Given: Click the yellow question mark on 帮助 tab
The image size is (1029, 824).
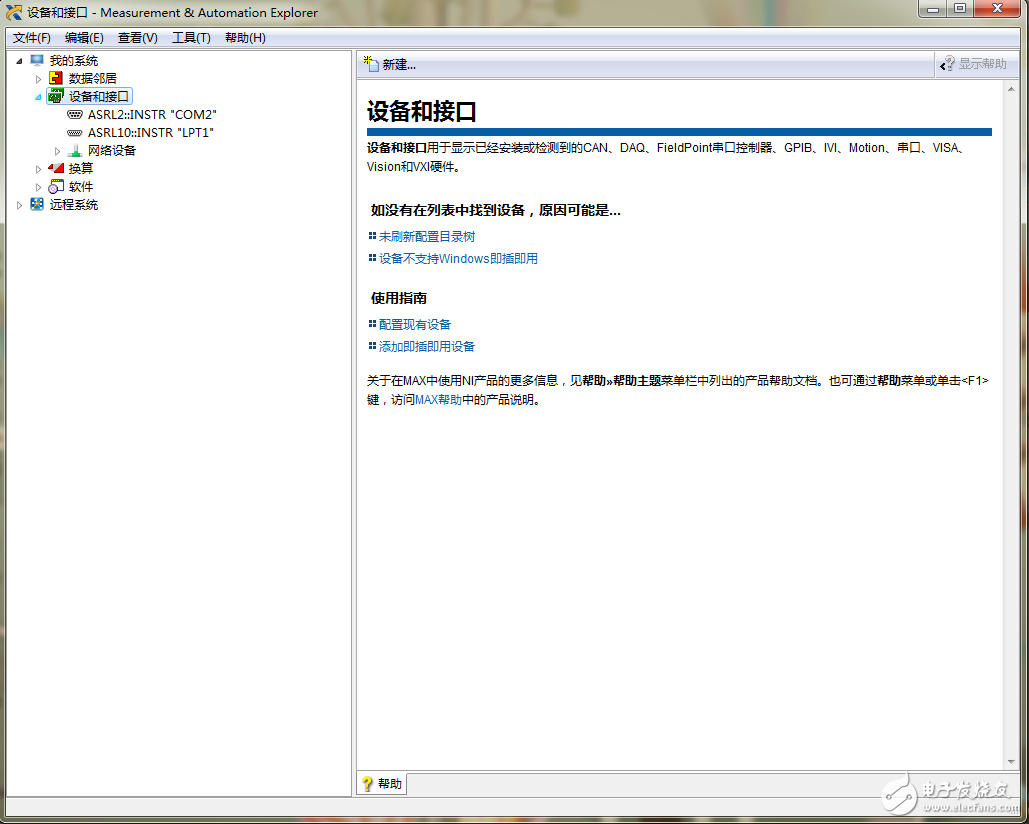Looking at the screenshot, I should [367, 784].
